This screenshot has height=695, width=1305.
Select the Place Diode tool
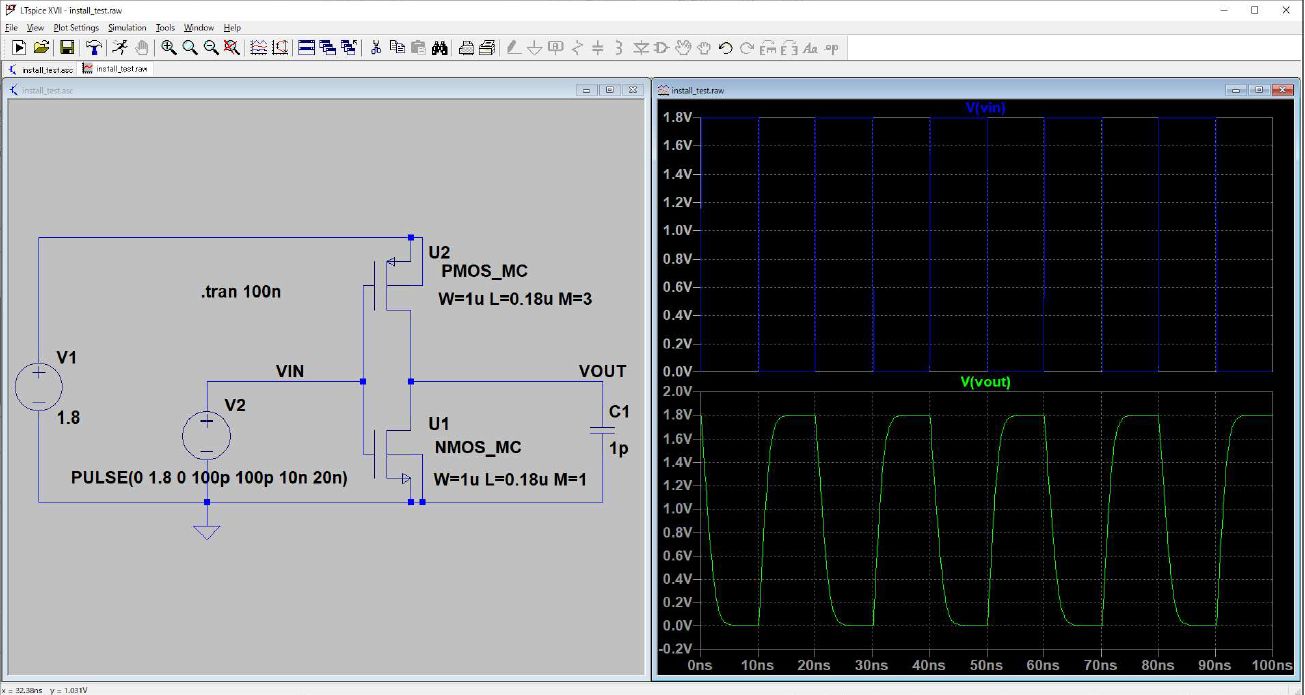click(x=641, y=47)
